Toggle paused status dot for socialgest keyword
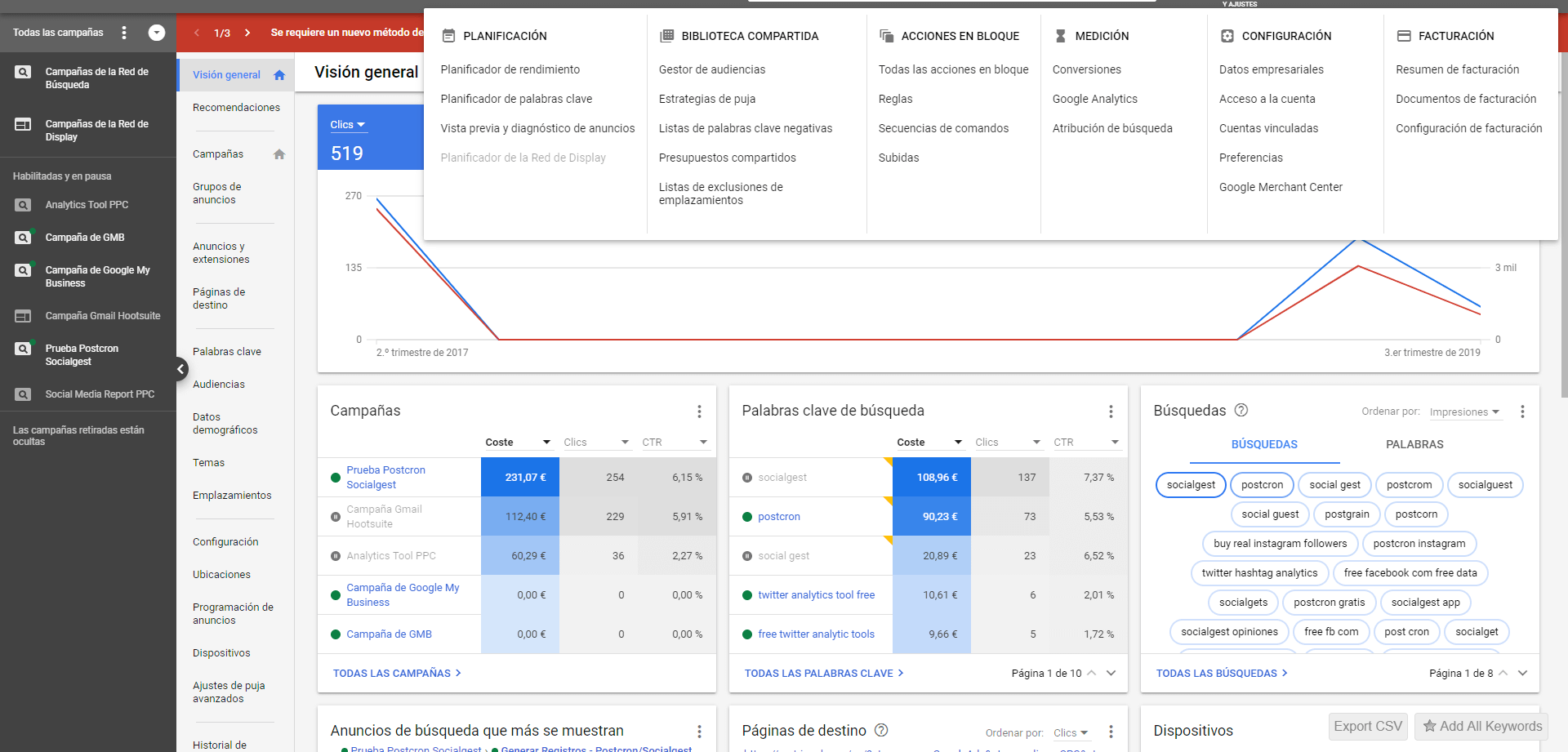Image resolution: width=1568 pixels, height=752 pixels. coord(747,478)
